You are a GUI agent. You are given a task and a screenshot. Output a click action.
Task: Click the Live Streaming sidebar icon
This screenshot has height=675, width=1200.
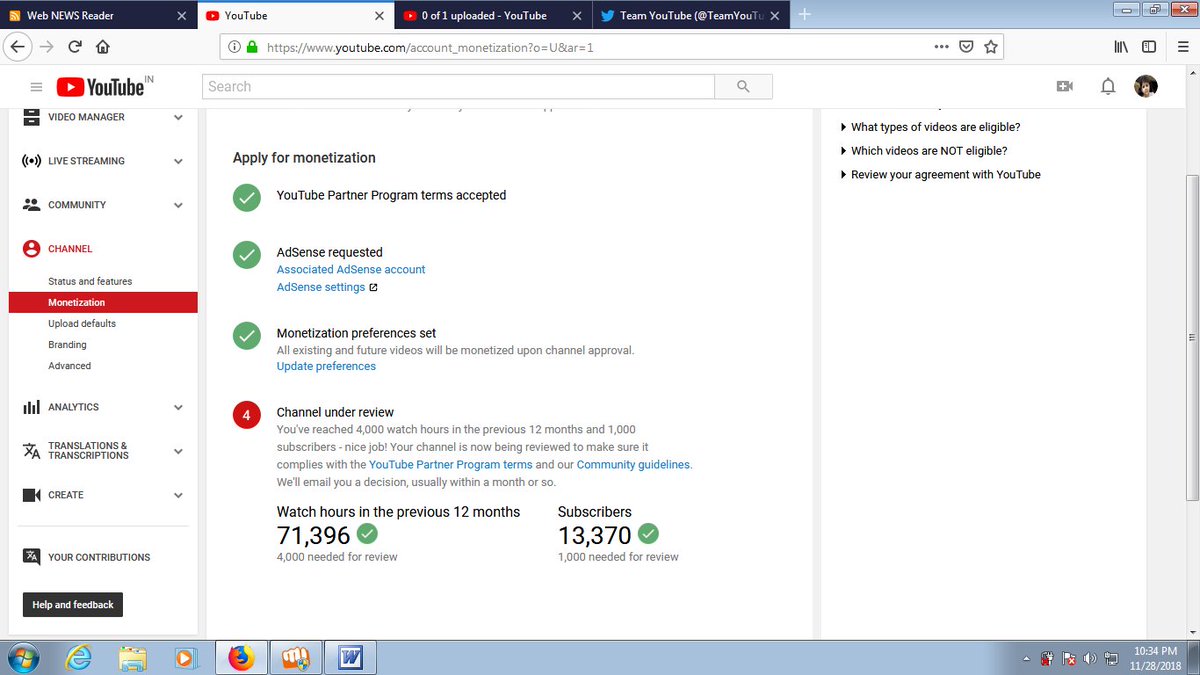tap(31, 161)
